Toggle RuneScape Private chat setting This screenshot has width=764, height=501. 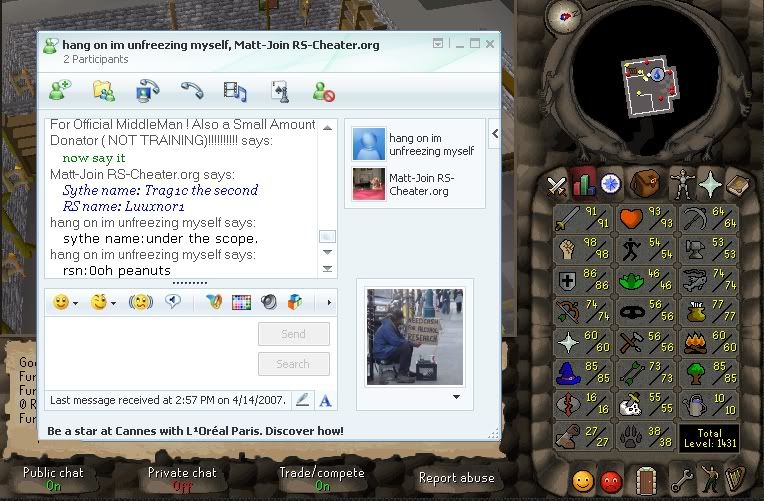click(182, 479)
